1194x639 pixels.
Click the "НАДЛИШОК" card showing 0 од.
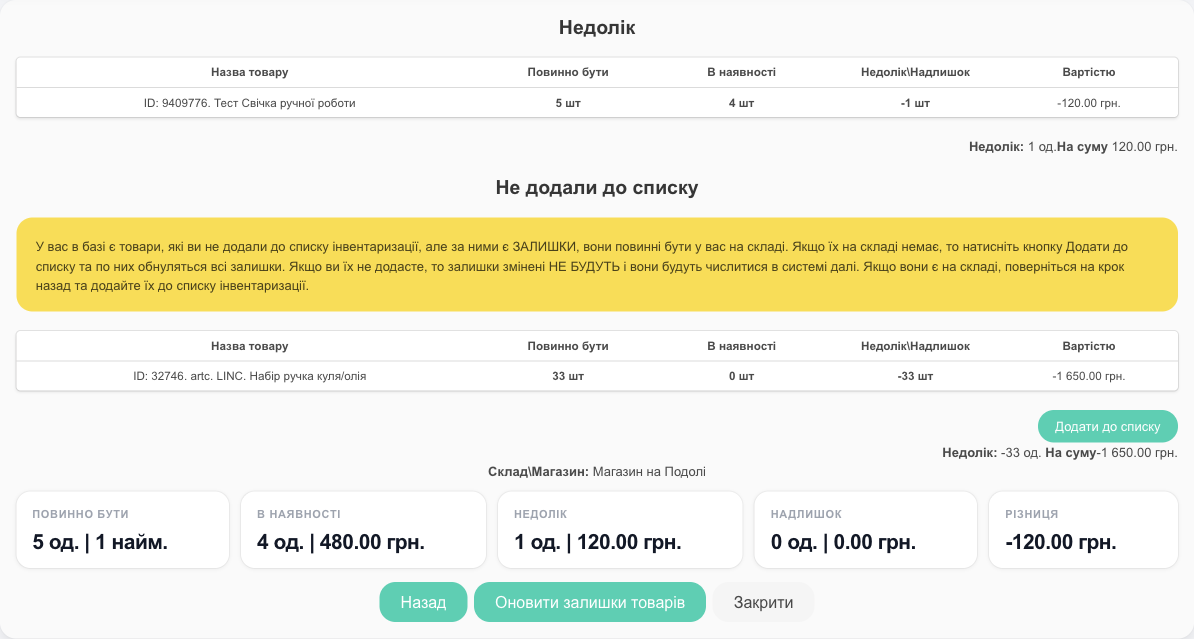(865, 530)
